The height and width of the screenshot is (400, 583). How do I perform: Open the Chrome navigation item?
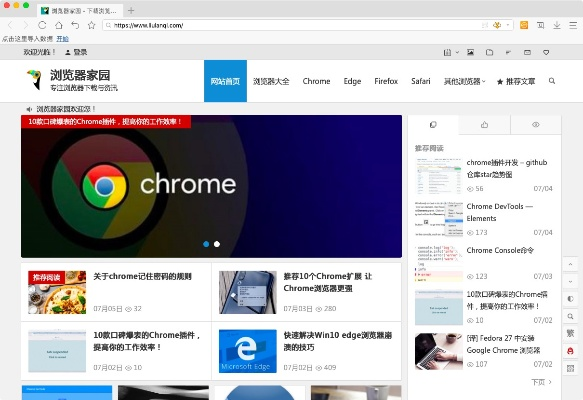(x=316, y=81)
